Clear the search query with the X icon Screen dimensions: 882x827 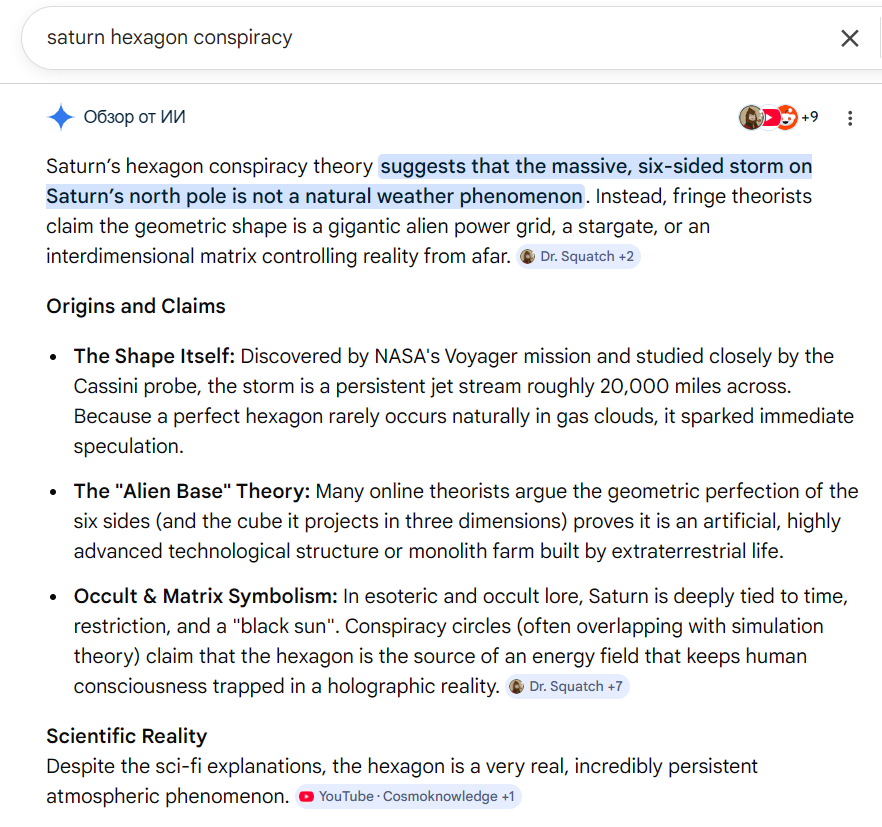pyautogui.click(x=849, y=38)
